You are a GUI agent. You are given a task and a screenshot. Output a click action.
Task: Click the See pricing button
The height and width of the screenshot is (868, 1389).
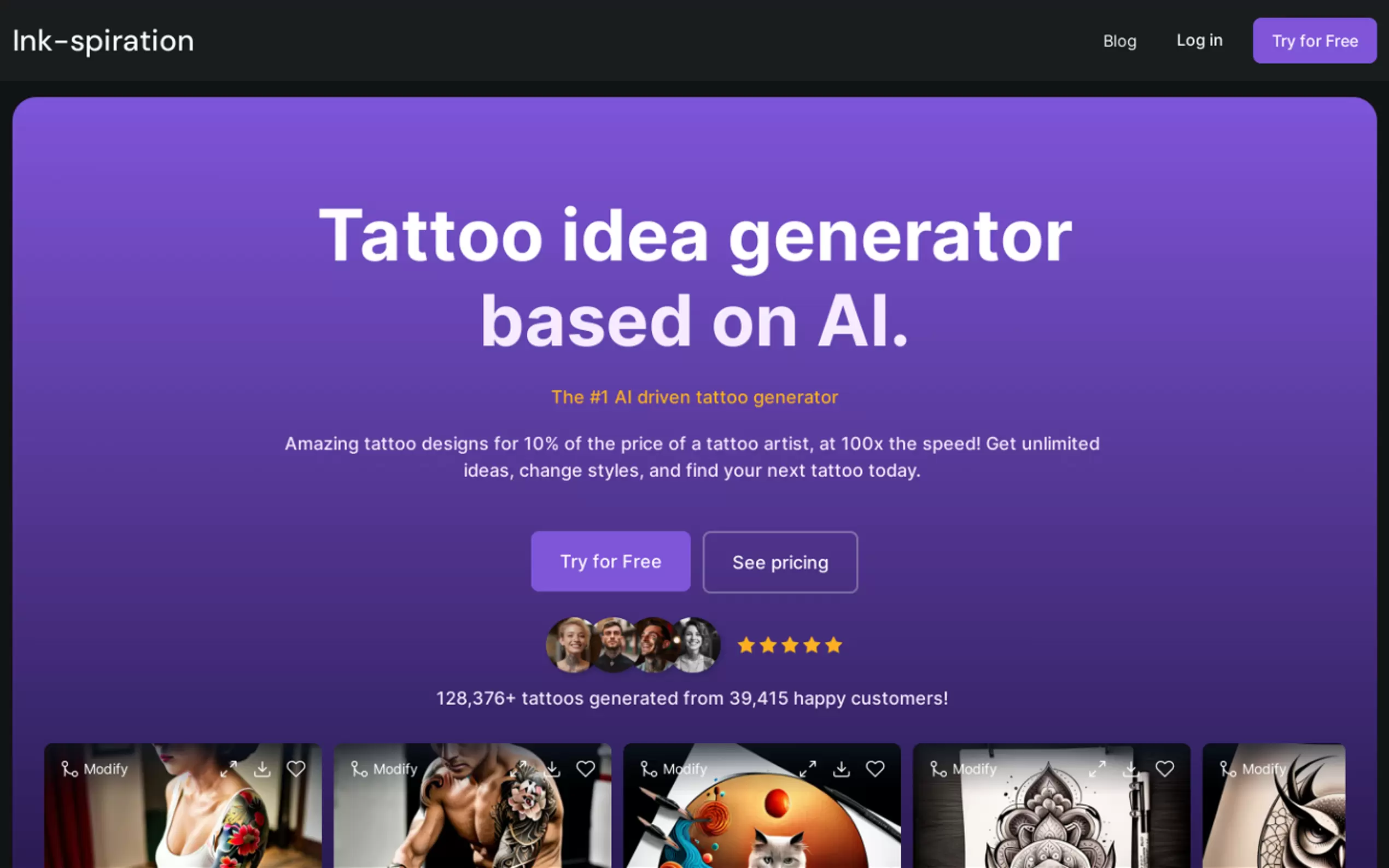click(780, 562)
